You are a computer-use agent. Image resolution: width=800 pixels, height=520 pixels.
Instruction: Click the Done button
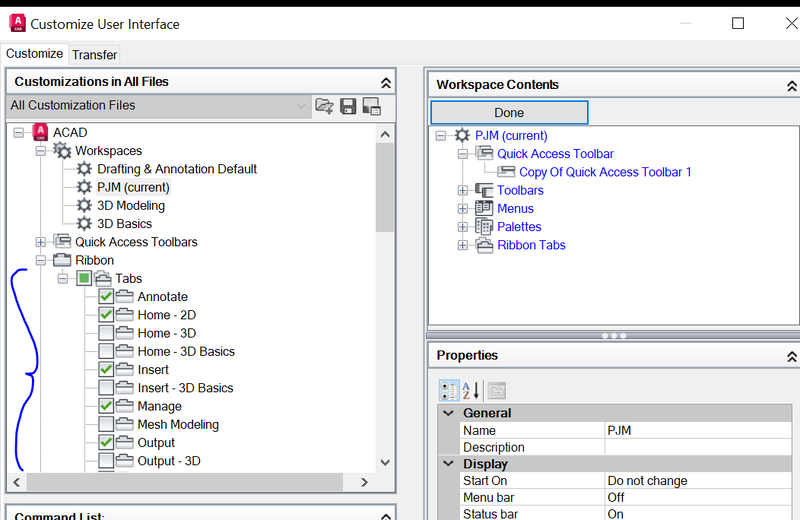[509, 112]
